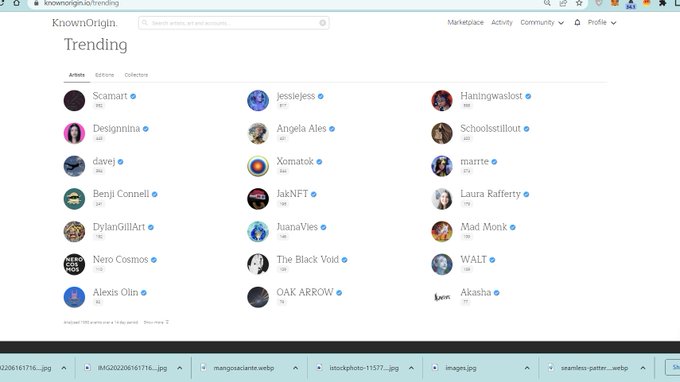The image size is (680, 382).
Task: Click JakNFT's avatar
Action: [258, 199]
